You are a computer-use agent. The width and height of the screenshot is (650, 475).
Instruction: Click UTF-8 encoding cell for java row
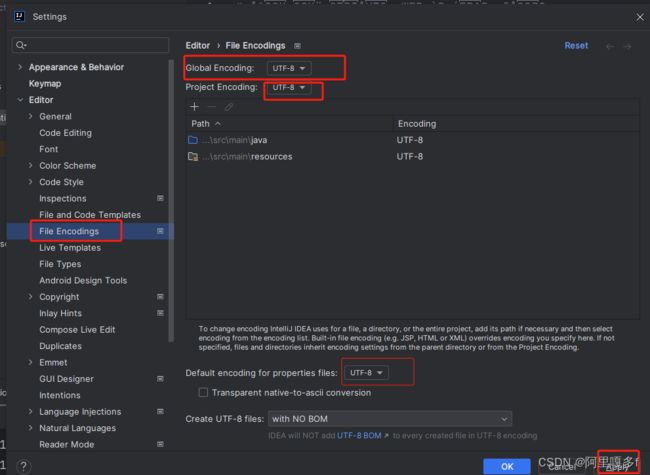[x=410, y=140]
